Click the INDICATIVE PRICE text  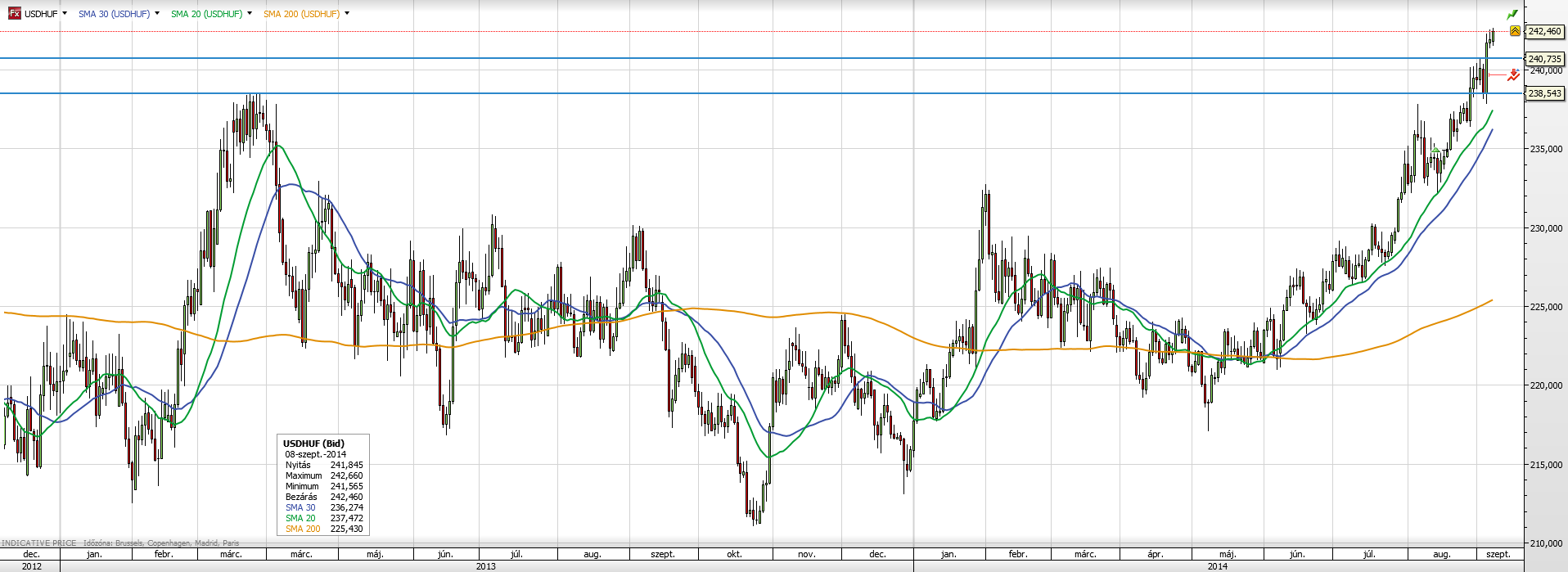(x=39, y=543)
